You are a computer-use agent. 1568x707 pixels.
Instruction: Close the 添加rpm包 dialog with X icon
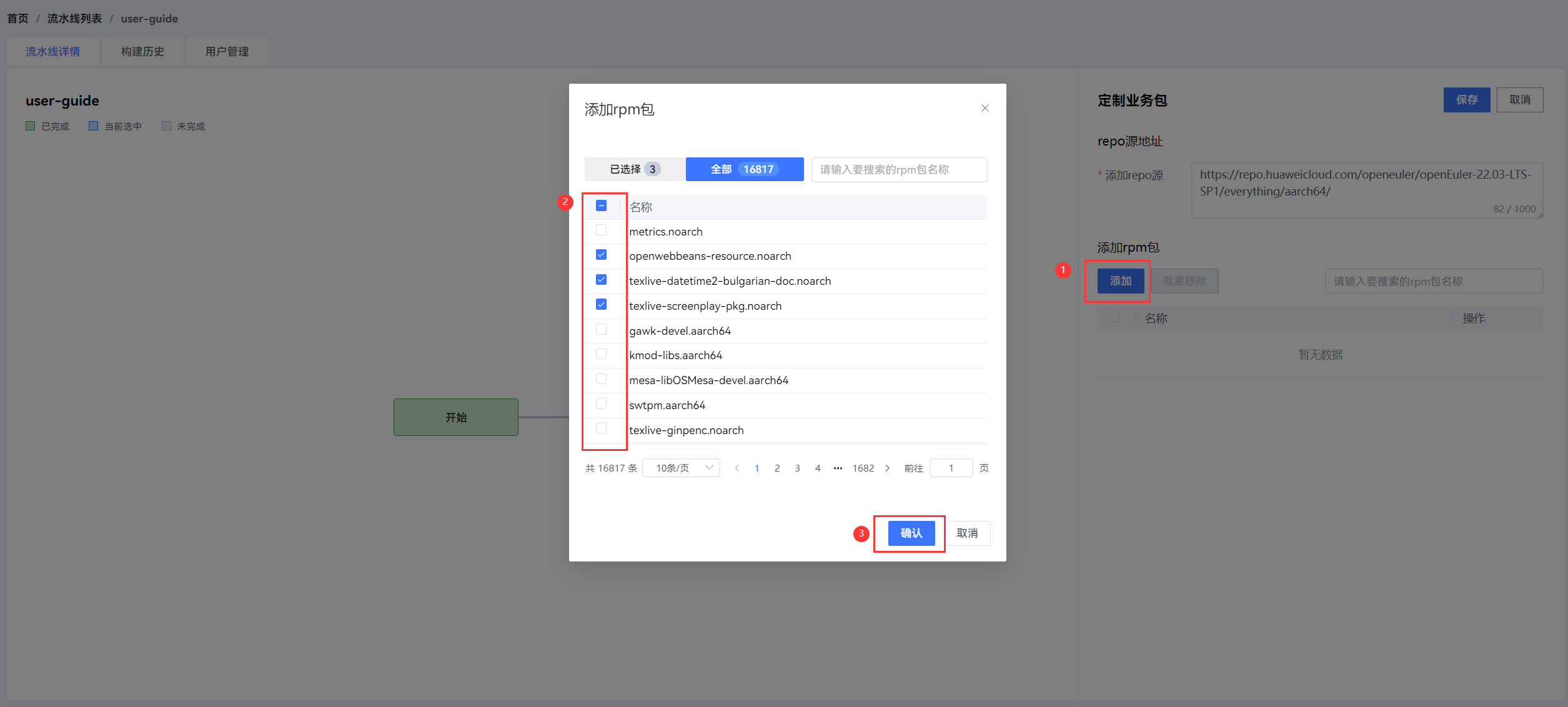pos(985,108)
